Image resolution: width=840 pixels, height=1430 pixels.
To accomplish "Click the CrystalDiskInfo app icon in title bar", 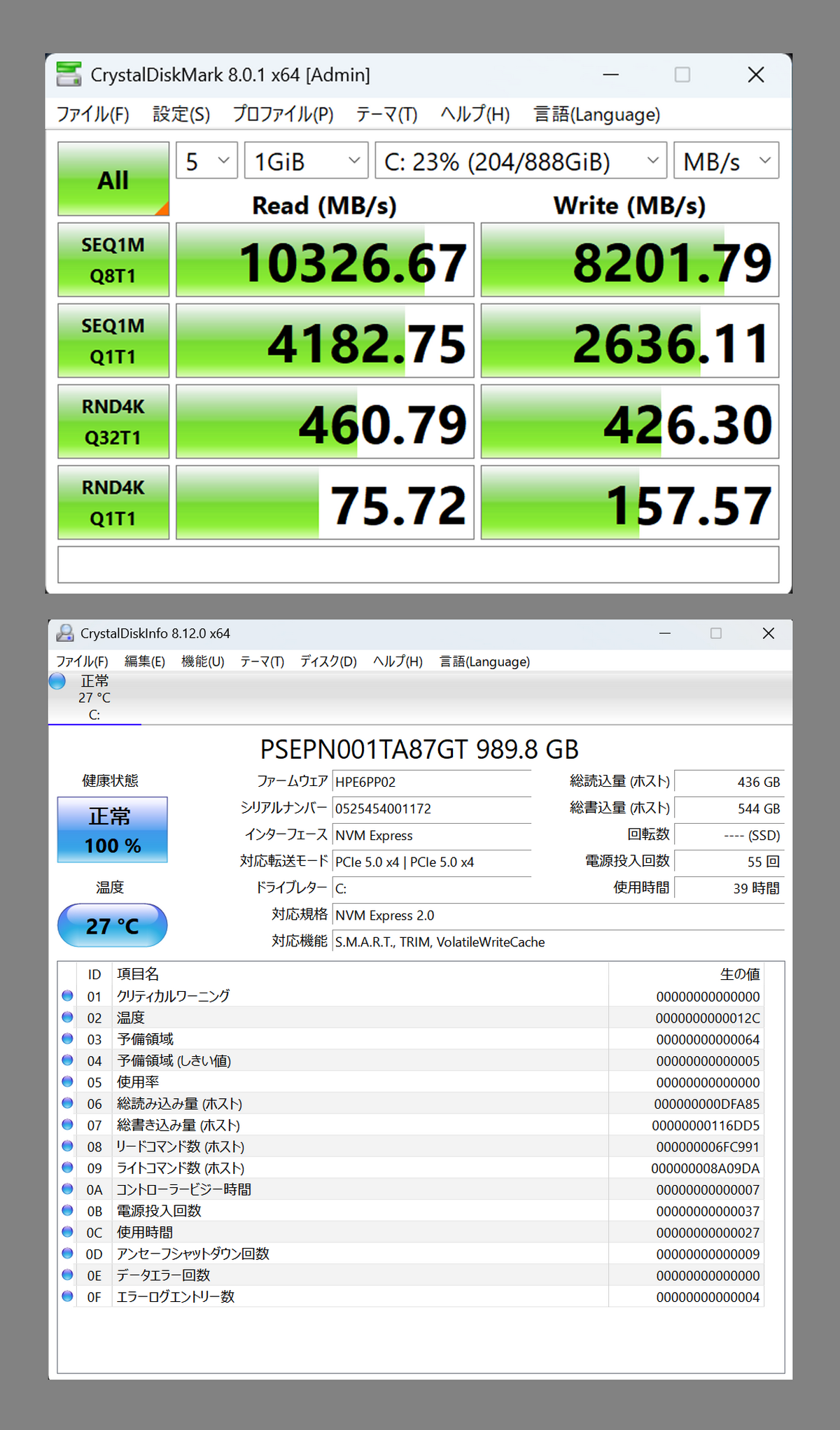I will coord(65,633).
